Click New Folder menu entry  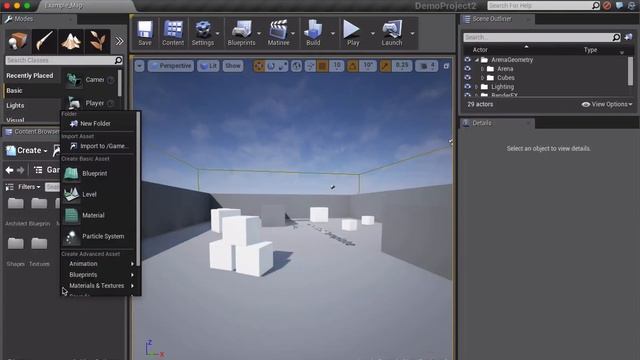[98, 123]
